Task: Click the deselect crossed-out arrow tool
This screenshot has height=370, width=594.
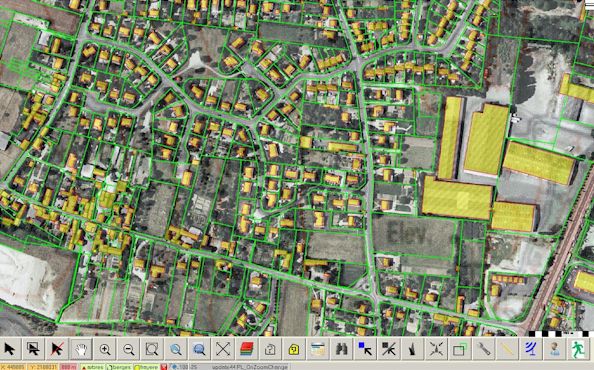Action: point(57,348)
